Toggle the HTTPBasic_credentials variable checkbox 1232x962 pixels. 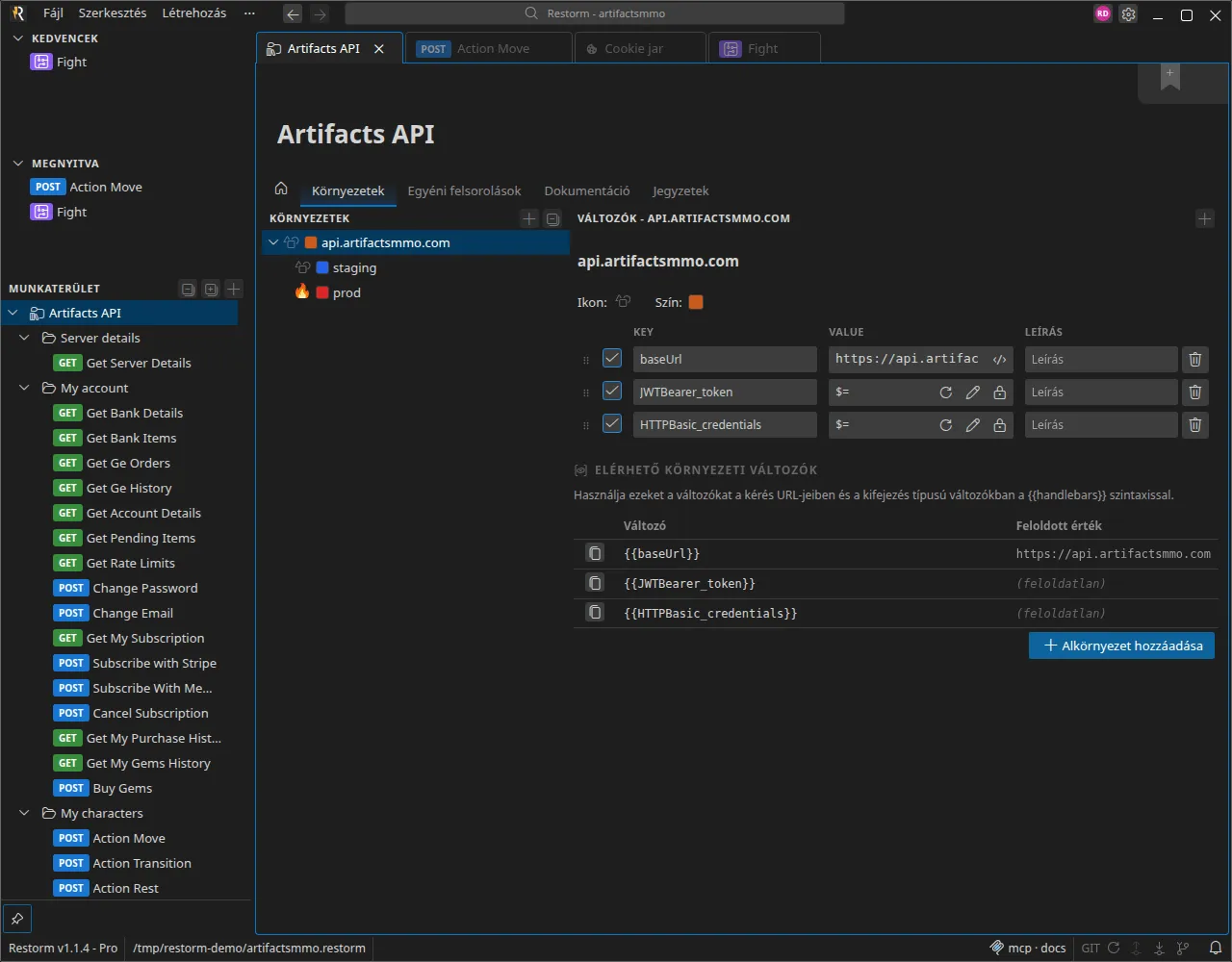point(612,423)
